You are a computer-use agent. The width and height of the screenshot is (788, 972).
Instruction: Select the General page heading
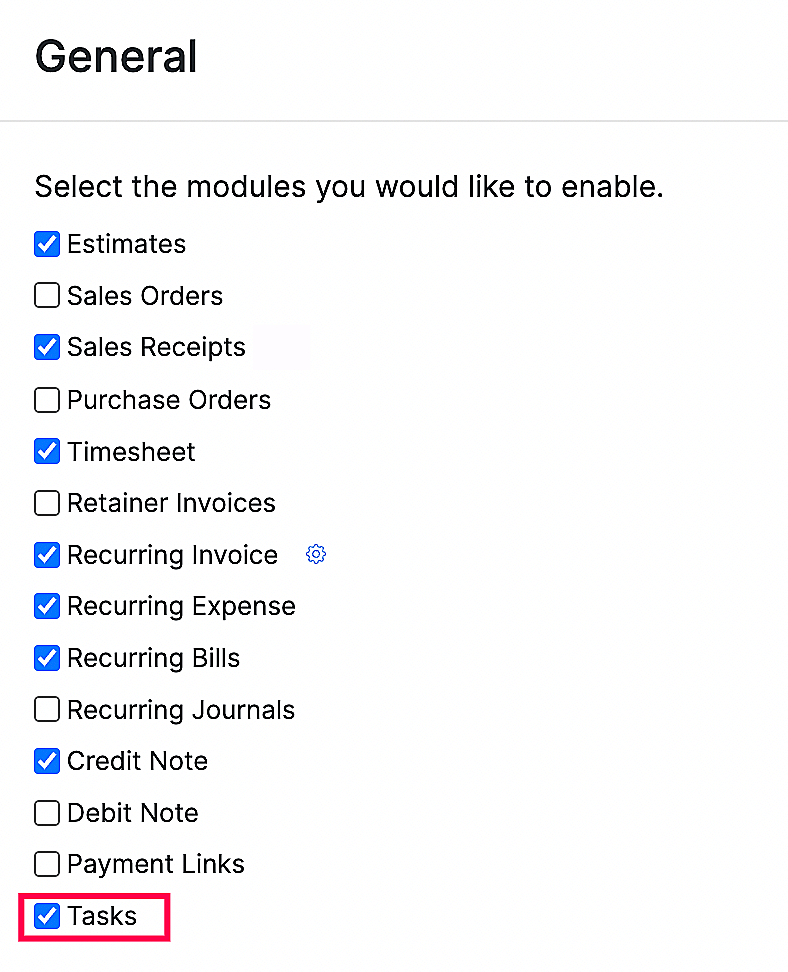coord(115,57)
